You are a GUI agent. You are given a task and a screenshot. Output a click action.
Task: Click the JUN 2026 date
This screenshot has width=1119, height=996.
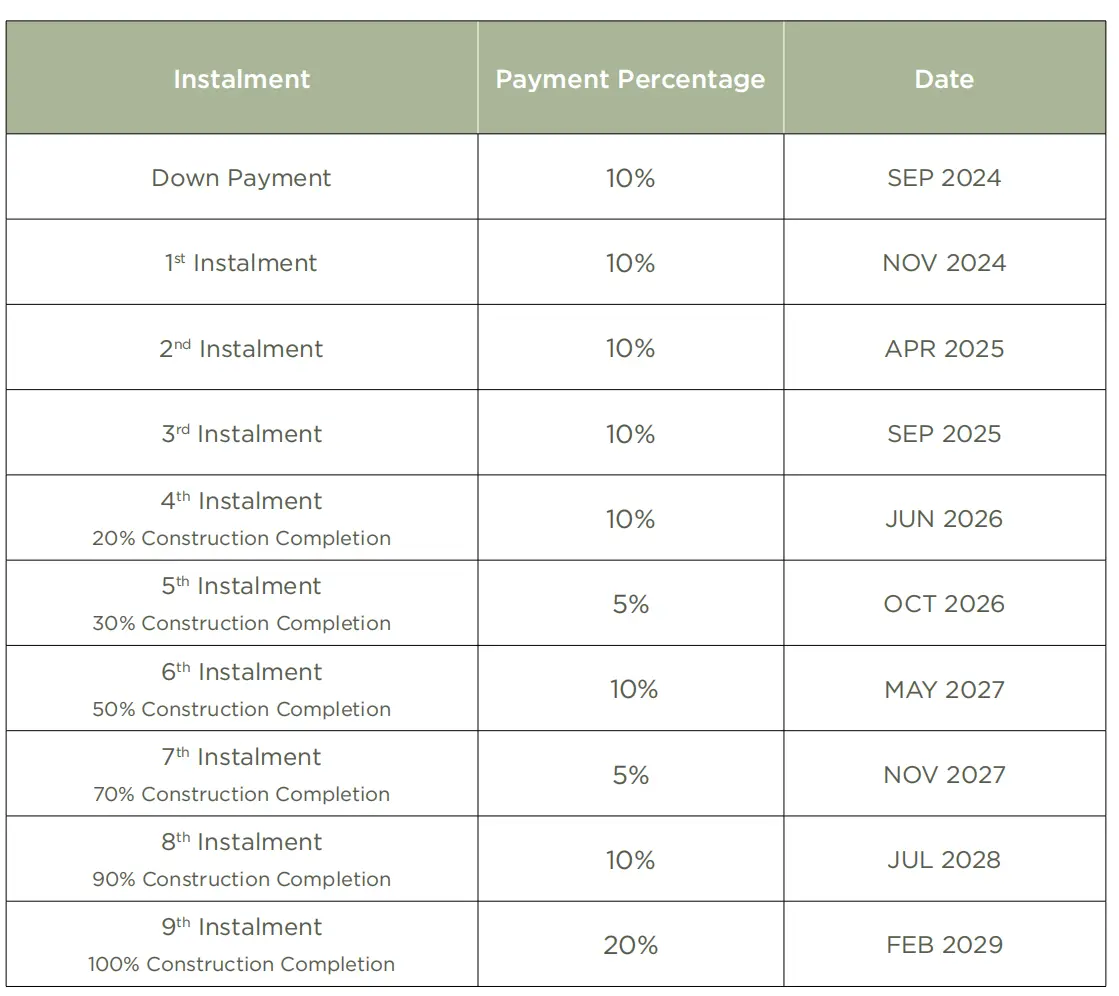(x=944, y=519)
